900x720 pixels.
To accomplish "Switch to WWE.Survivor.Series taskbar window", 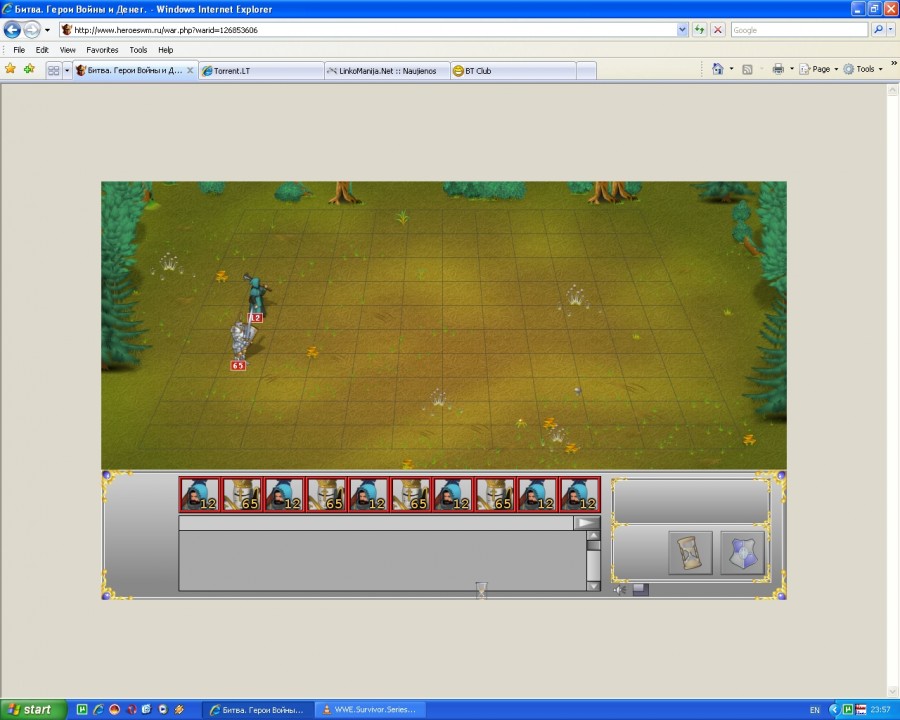I will tap(371, 710).
